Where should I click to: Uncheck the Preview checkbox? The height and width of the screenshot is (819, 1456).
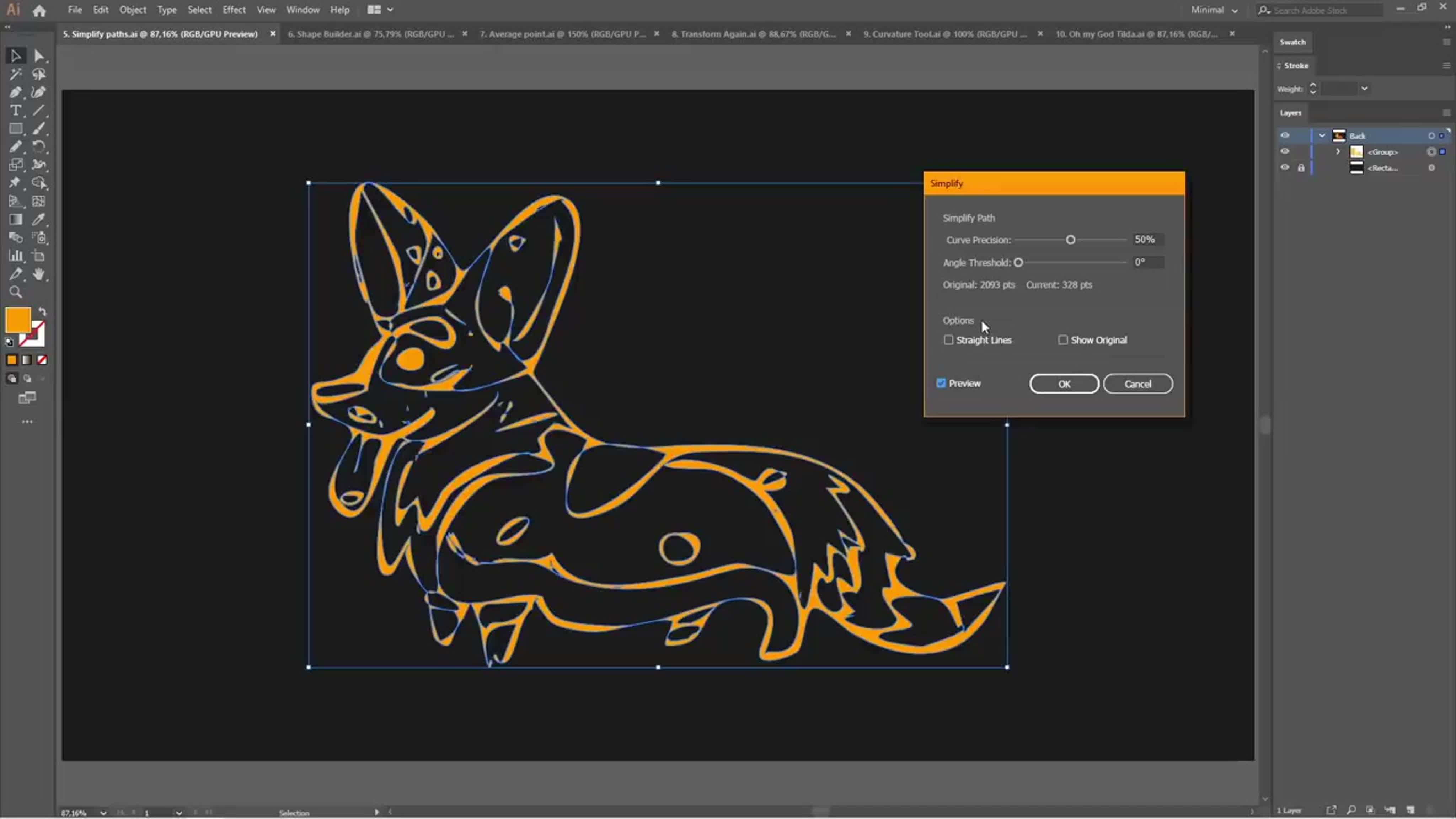tap(941, 383)
